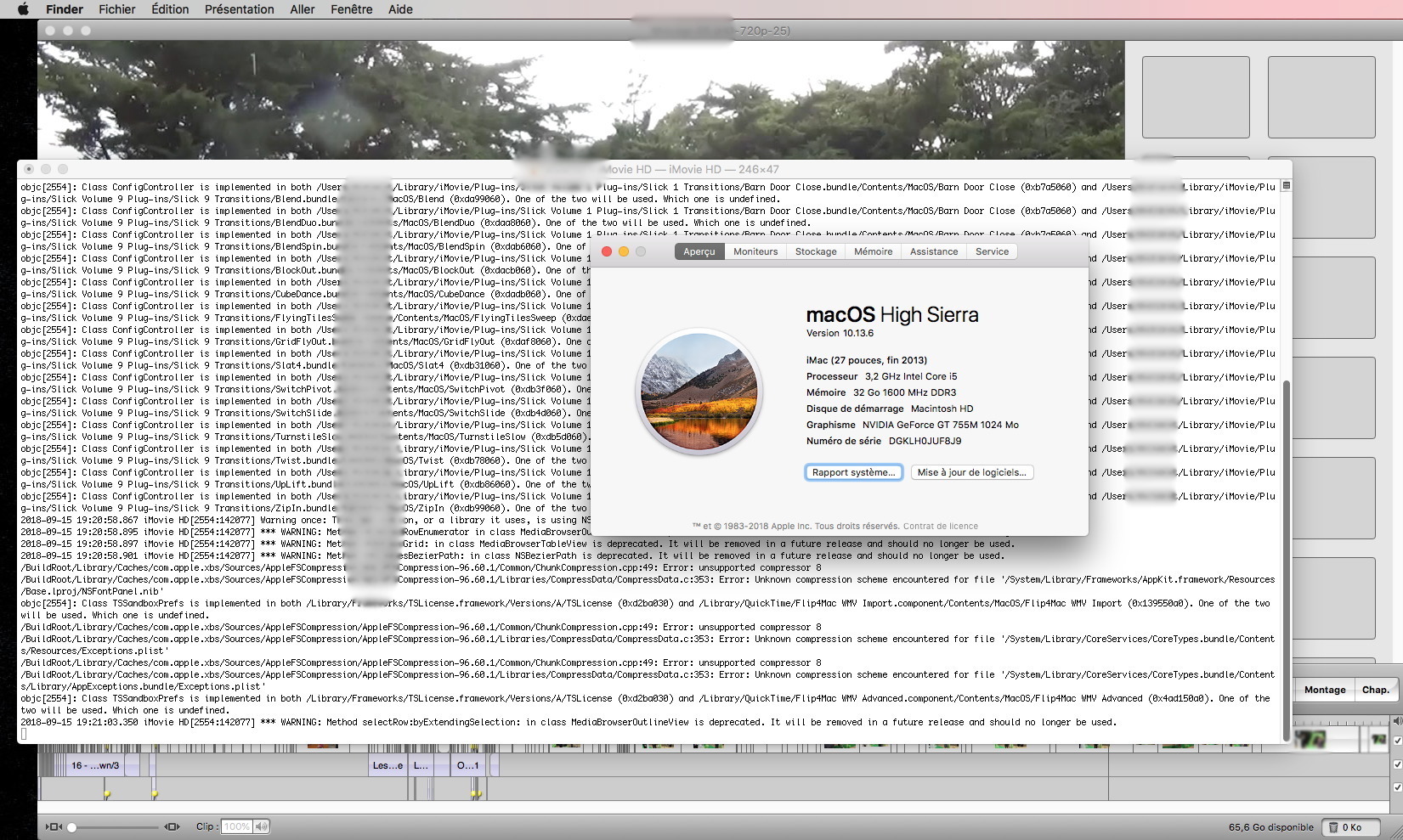The width and height of the screenshot is (1403, 840).
Task: Open the Finder menu
Action: pyautogui.click(x=65, y=9)
